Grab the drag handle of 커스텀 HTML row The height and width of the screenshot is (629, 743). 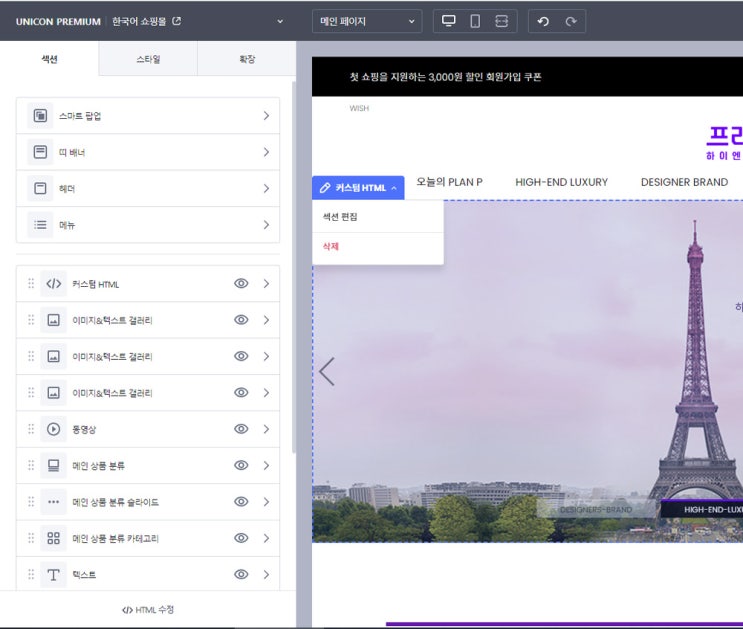(31, 283)
